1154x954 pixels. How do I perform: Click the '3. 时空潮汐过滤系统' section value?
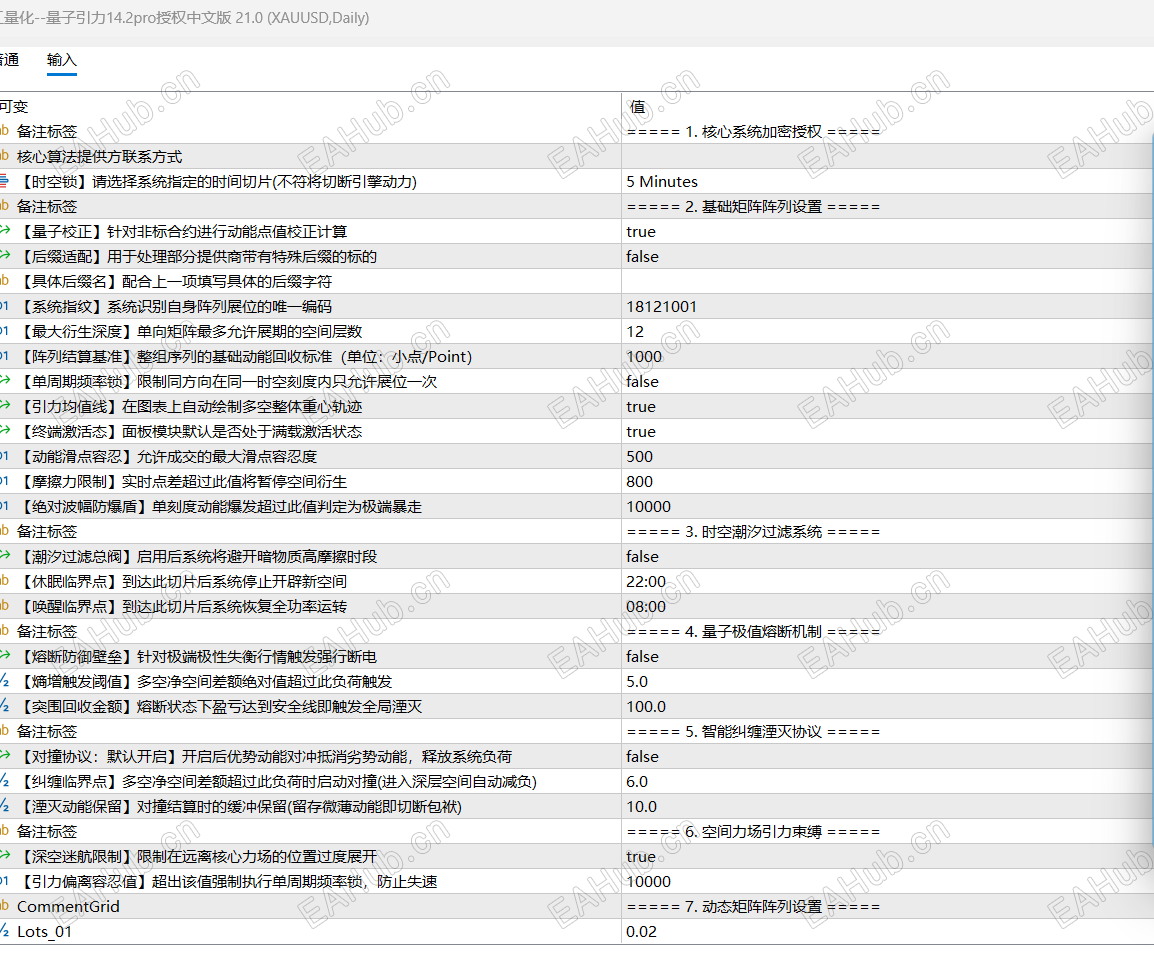(753, 532)
